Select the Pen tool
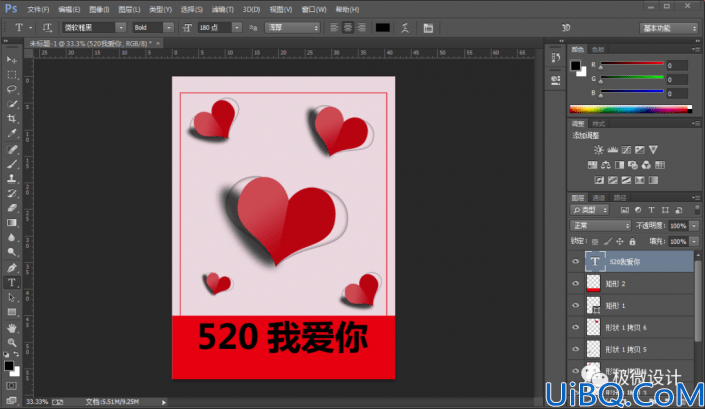Viewport: 705px width, 409px height. tap(12, 268)
